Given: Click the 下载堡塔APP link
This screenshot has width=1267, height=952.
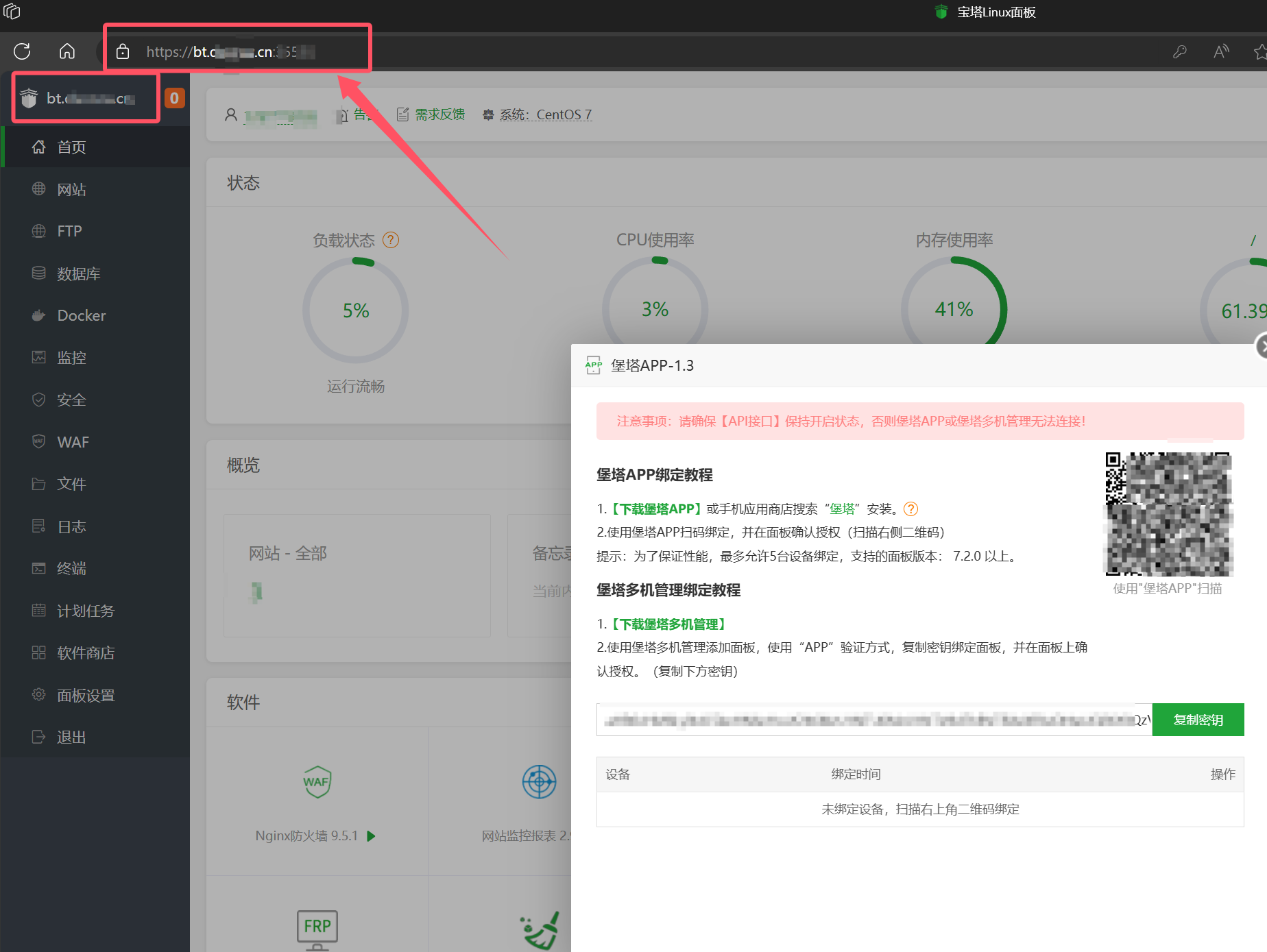Looking at the screenshot, I should 657,509.
